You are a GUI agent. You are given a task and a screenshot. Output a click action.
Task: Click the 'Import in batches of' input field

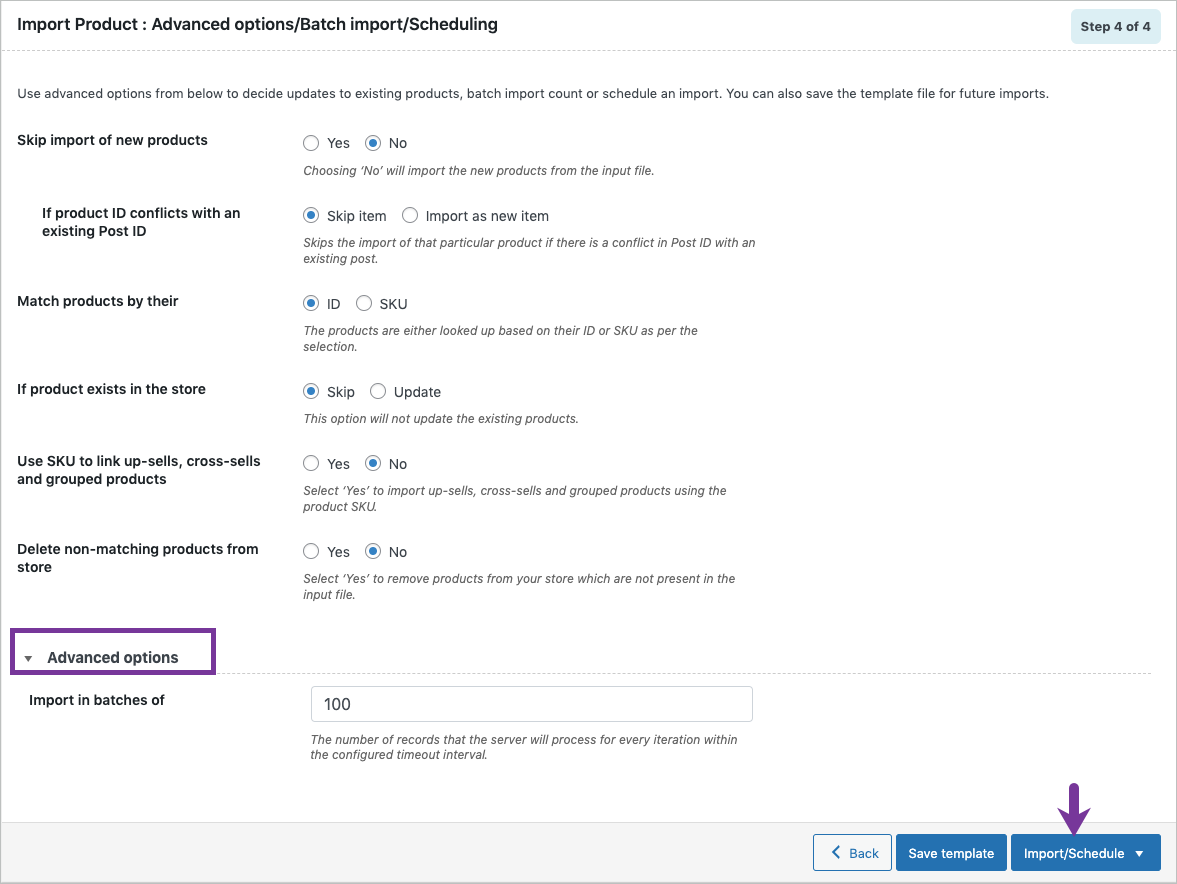coord(531,704)
